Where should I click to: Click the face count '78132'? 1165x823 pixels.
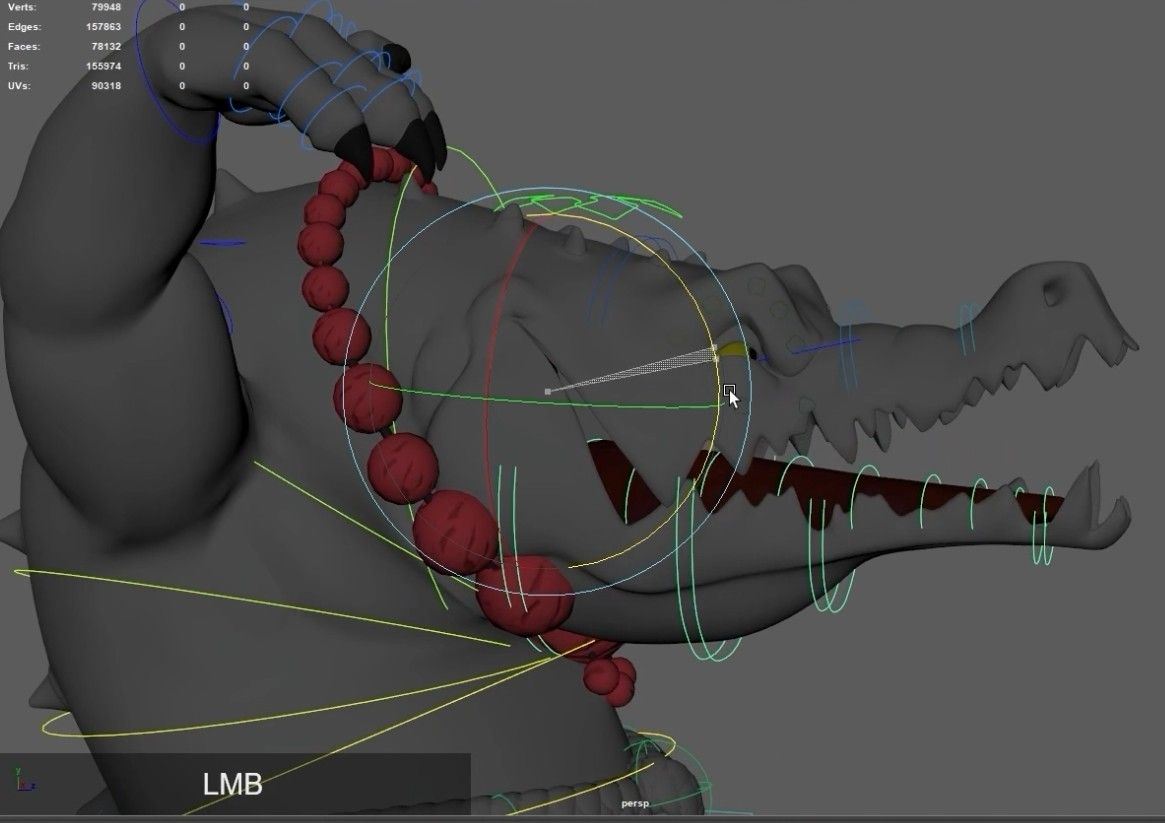pos(106,46)
